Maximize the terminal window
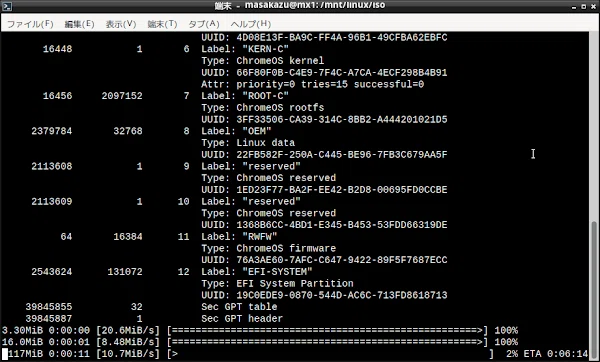The width and height of the screenshot is (600, 362). pyautogui.click(x=584, y=7)
